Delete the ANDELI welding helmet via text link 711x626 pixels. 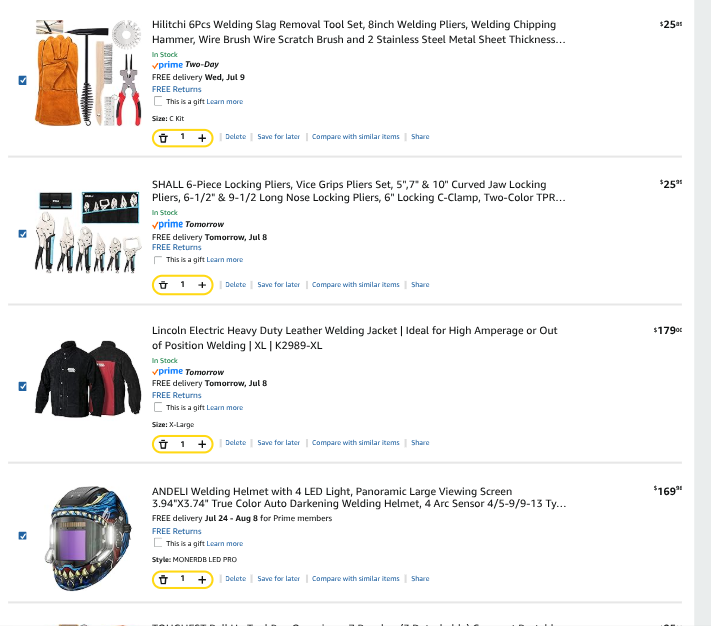[x=235, y=578]
